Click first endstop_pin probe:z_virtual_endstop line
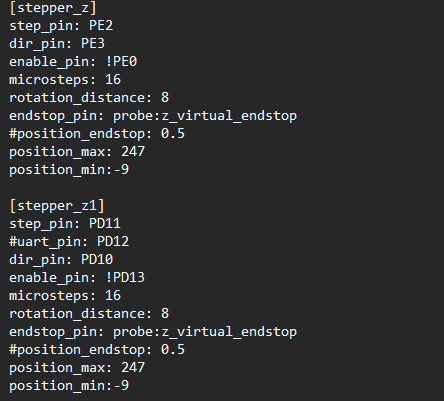 (153, 116)
